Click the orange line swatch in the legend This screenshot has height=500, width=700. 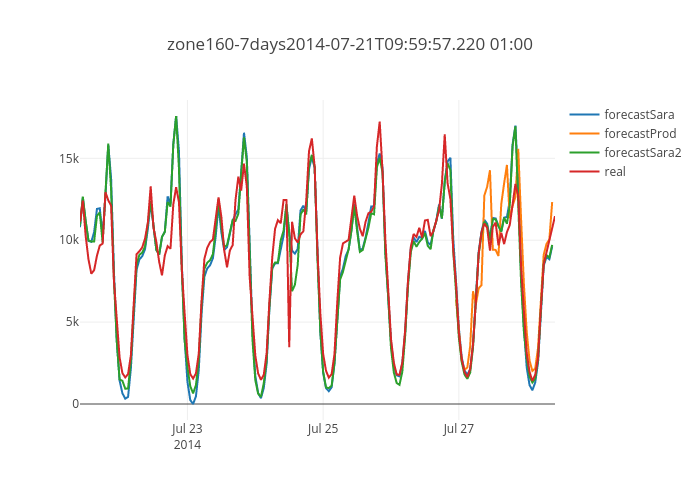584,133
